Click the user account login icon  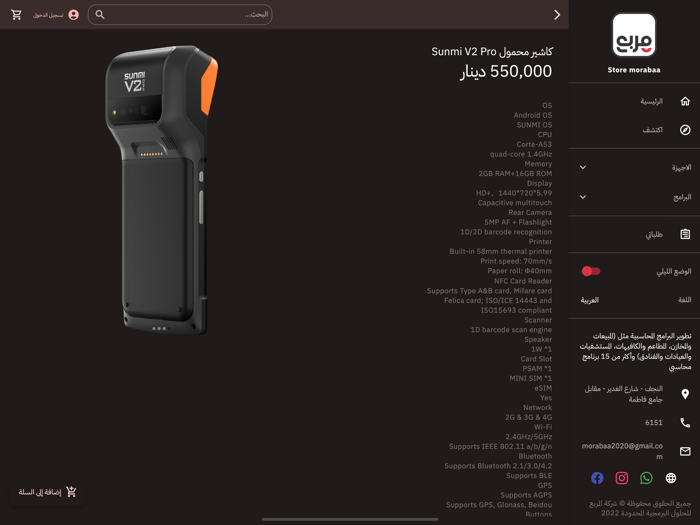pos(74,15)
